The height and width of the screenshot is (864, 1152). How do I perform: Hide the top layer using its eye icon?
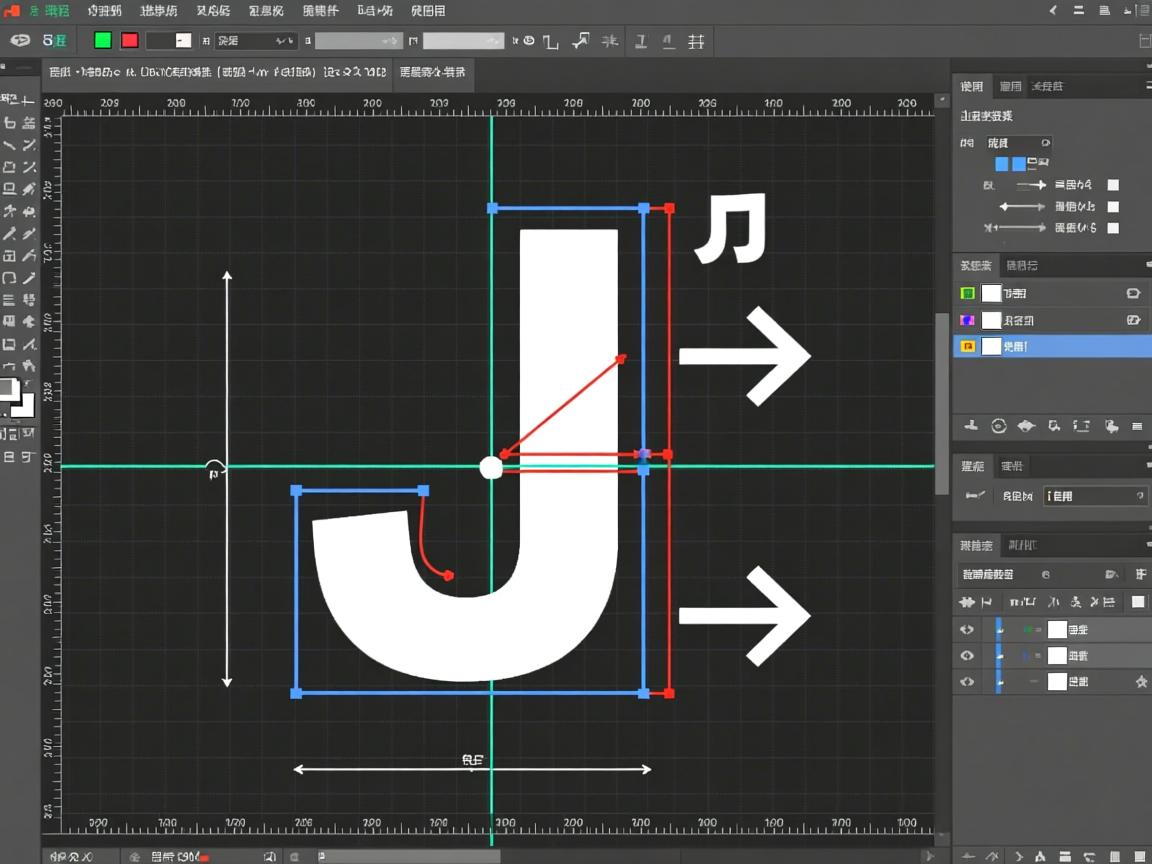click(x=966, y=630)
